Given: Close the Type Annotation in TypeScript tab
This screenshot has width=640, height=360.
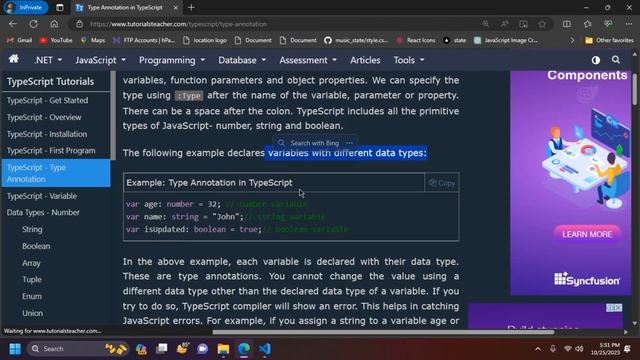Looking at the screenshot, I should [x=176, y=7].
